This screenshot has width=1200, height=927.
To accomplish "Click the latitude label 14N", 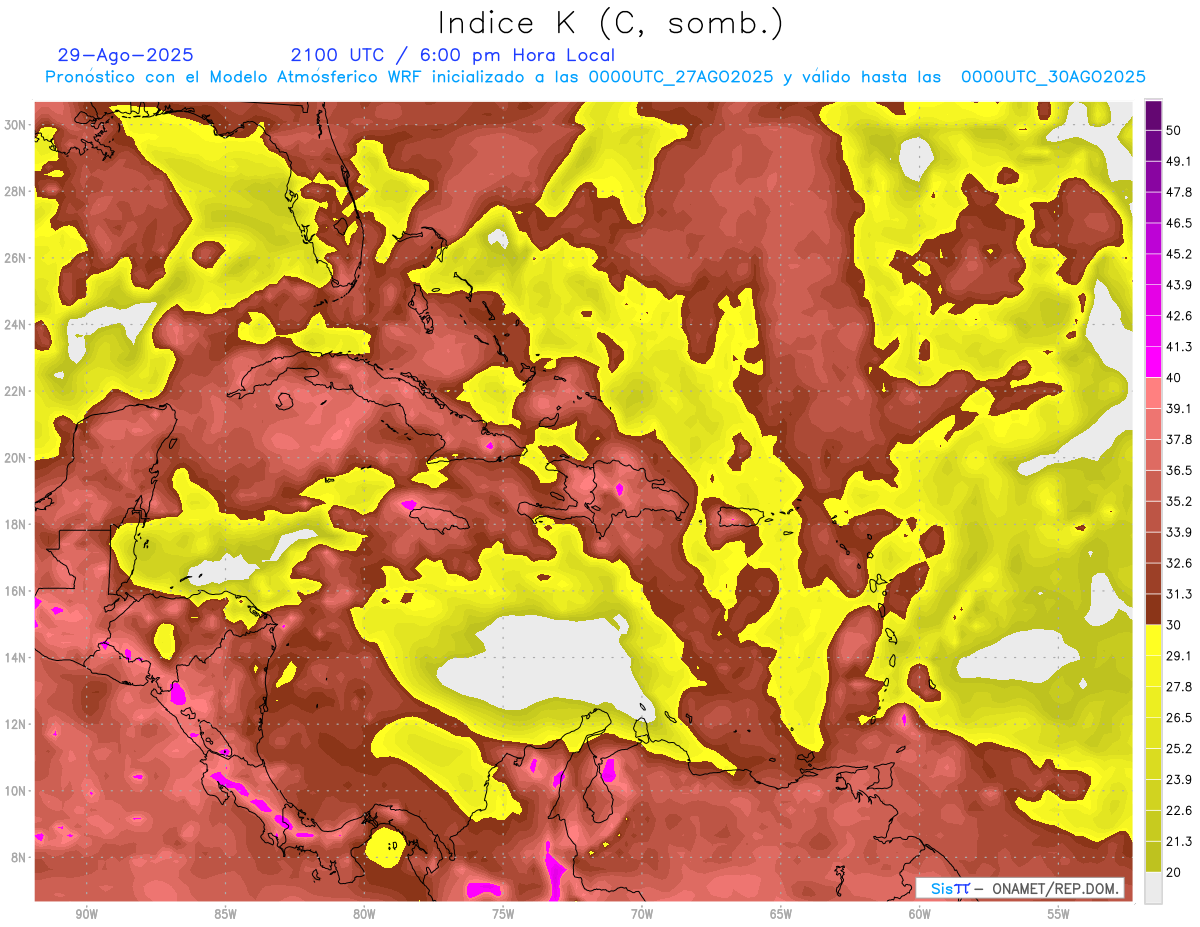I will pyautogui.click(x=15, y=657).
